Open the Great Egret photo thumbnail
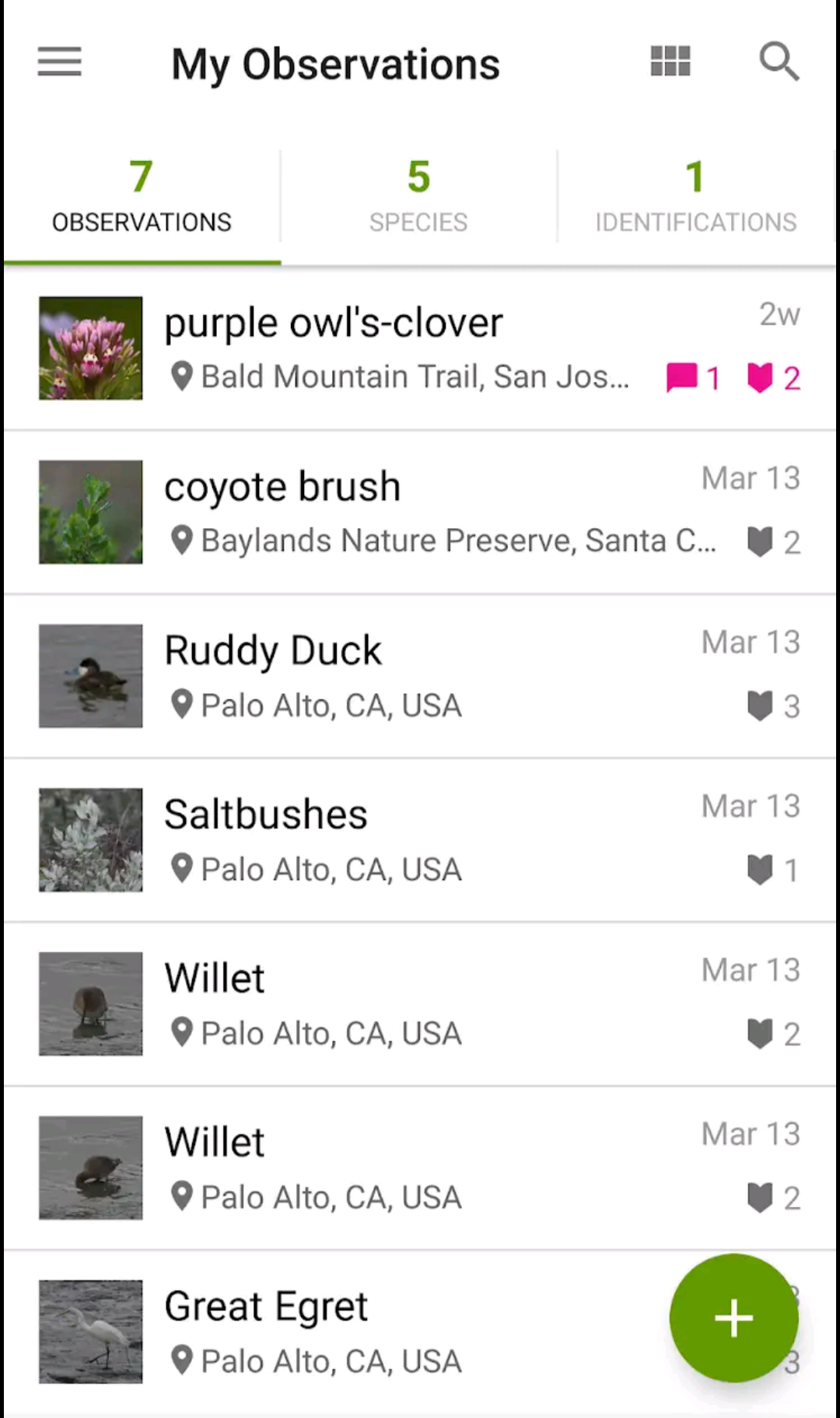Image resolution: width=840 pixels, height=1418 pixels. 91,1332
